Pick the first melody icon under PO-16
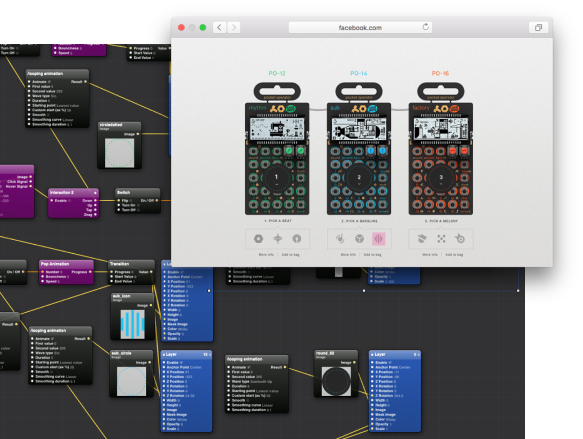 [422, 239]
